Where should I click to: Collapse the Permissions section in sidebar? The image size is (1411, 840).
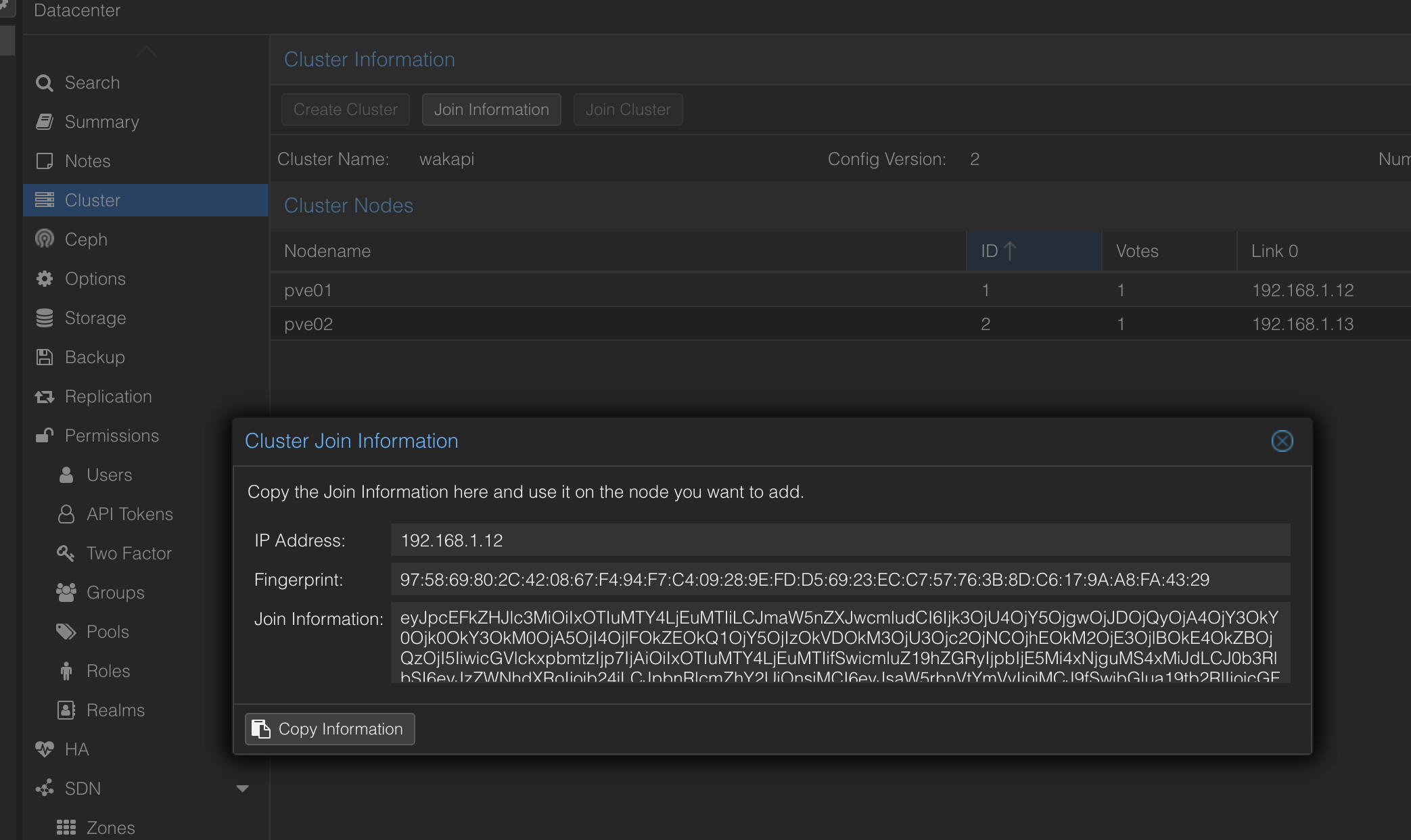112,436
